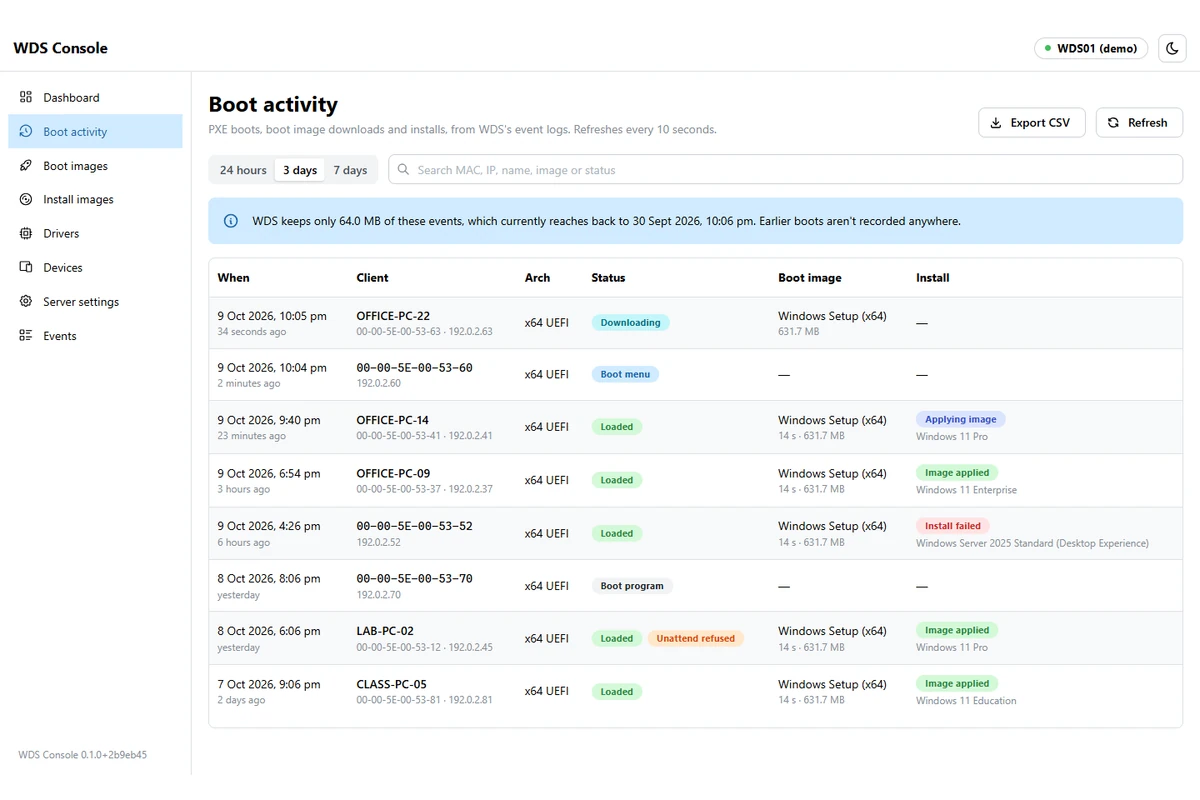Click the OFFICE-PC-09 client name
Image resolution: width=1200 pixels, height=800 pixels.
393,473
